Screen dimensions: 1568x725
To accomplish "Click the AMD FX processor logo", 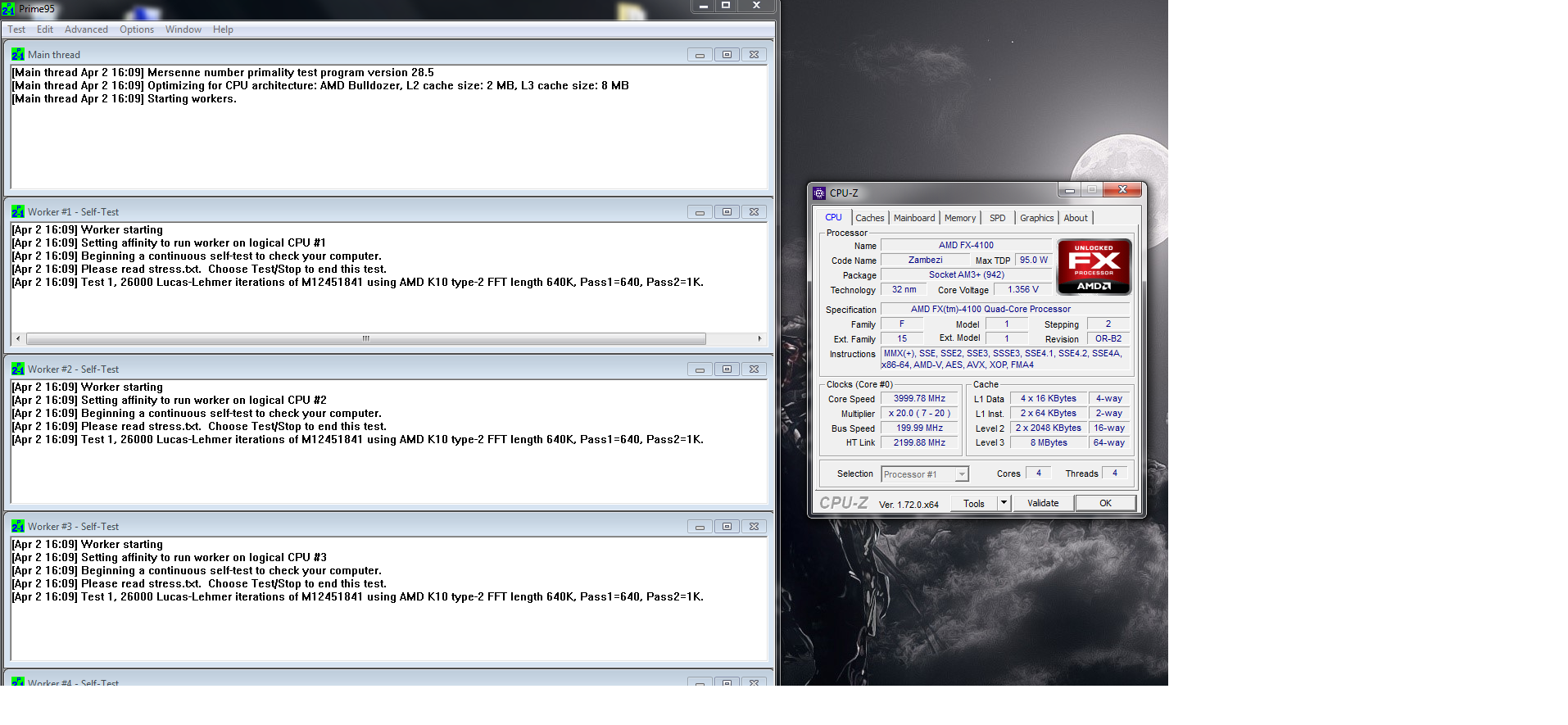I will [x=1094, y=266].
